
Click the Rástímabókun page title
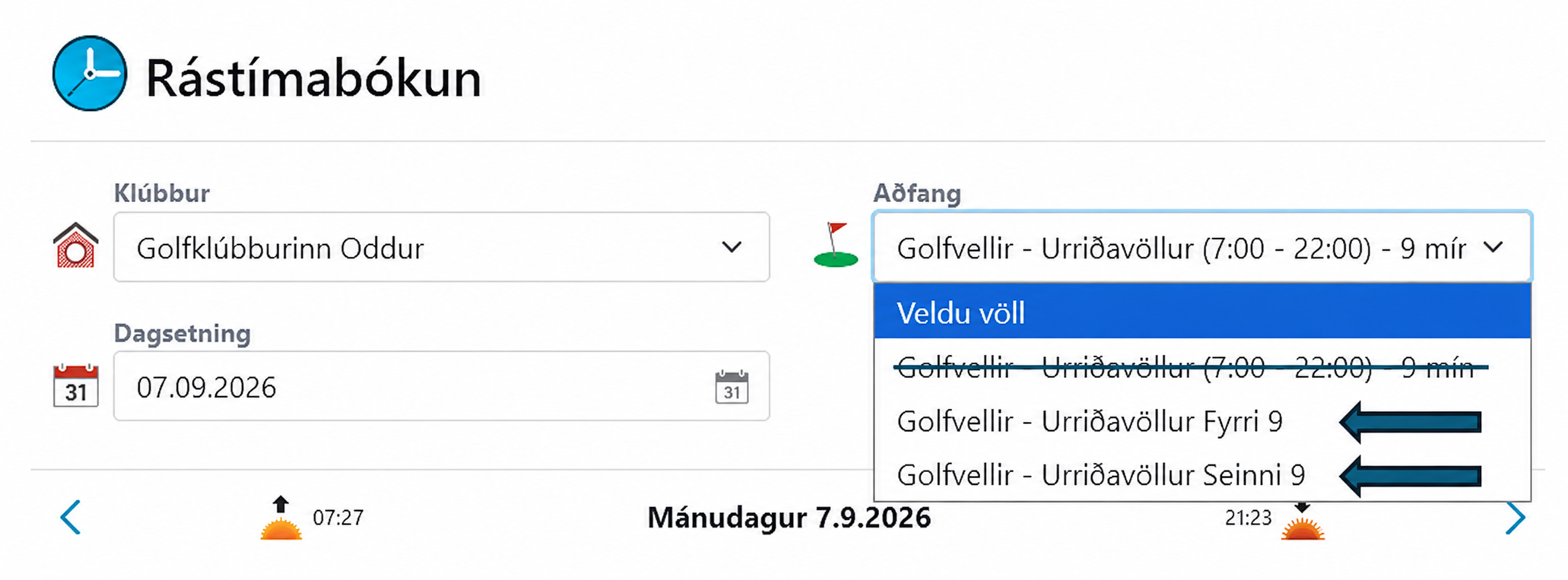point(313,78)
